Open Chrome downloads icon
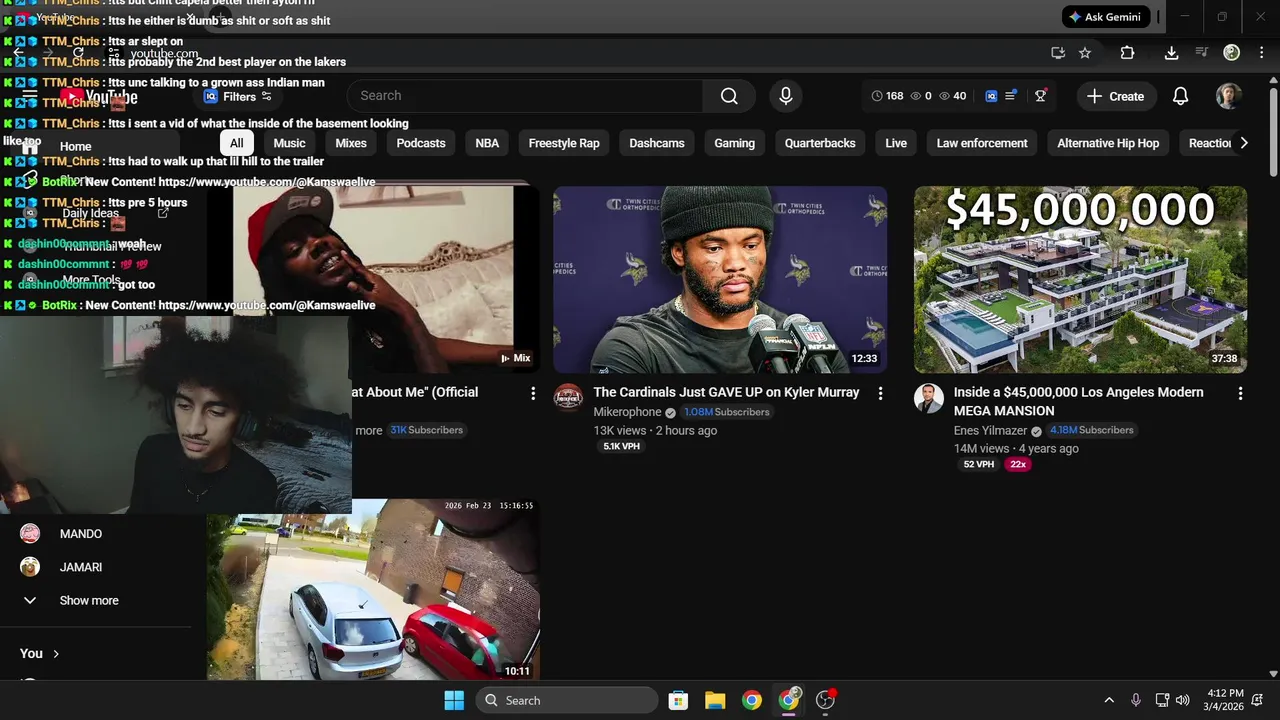The height and width of the screenshot is (720, 1280). pyautogui.click(x=1171, y=53)
